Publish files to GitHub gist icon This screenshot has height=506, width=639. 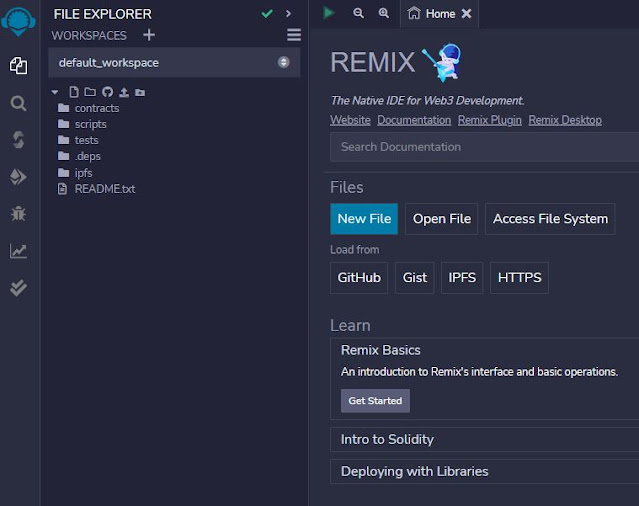108,92
